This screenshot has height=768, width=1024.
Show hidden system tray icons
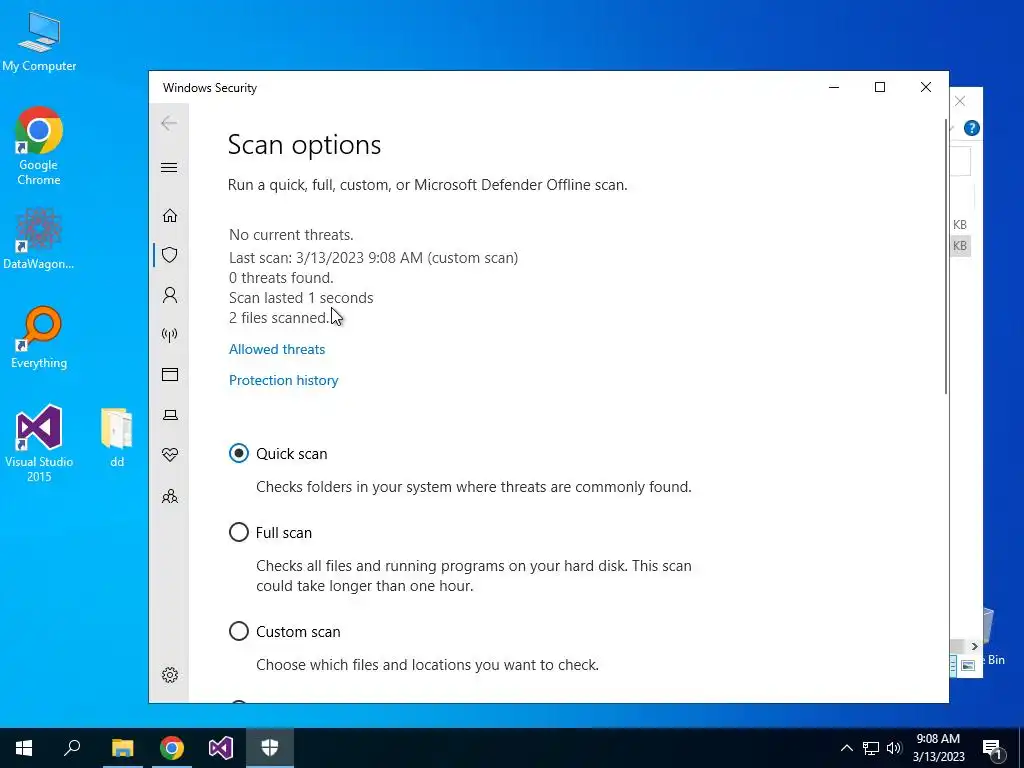tap(846, 748)
